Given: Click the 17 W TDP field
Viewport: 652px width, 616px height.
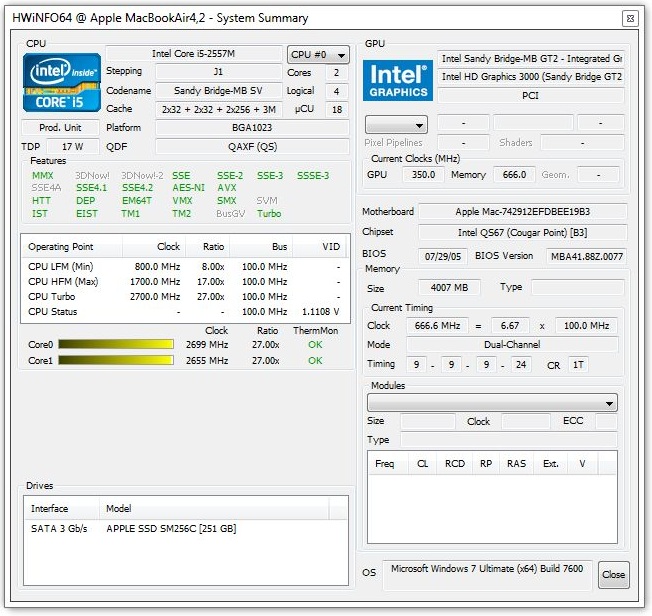Looking at the screenshot, I should pos(73,146).
